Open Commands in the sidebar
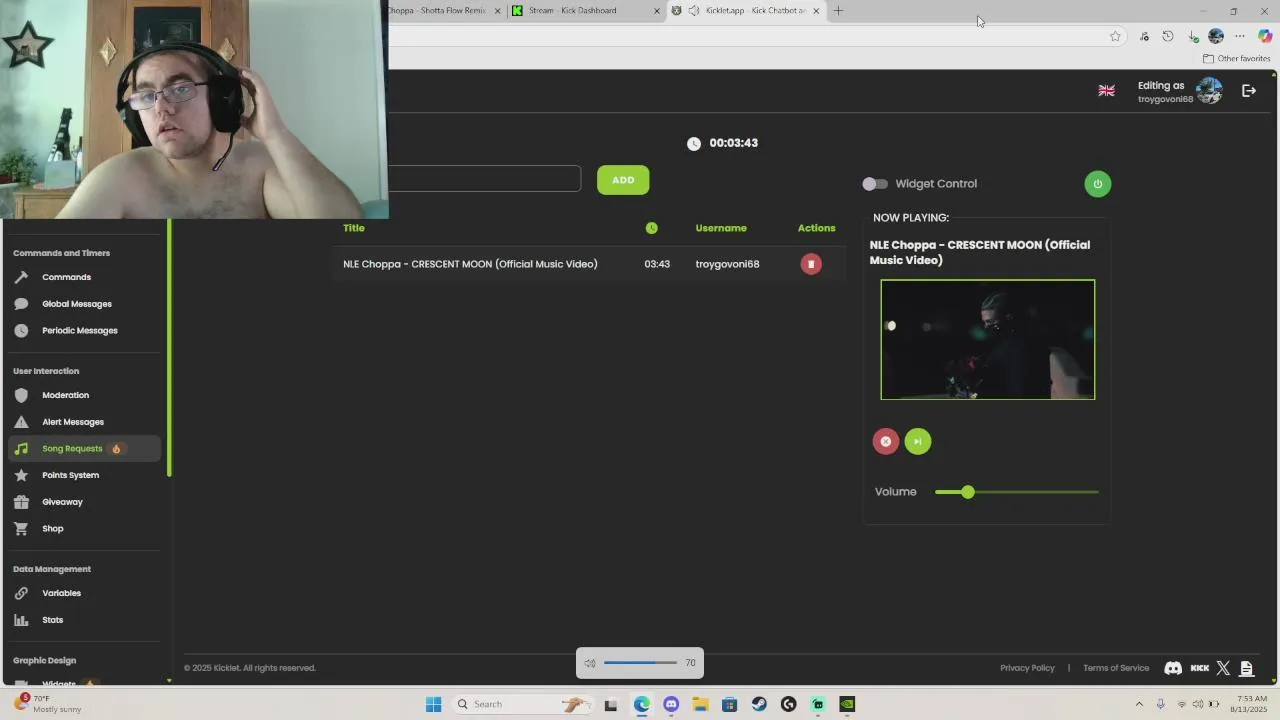Screen dimensions: 1280x720 66,277
